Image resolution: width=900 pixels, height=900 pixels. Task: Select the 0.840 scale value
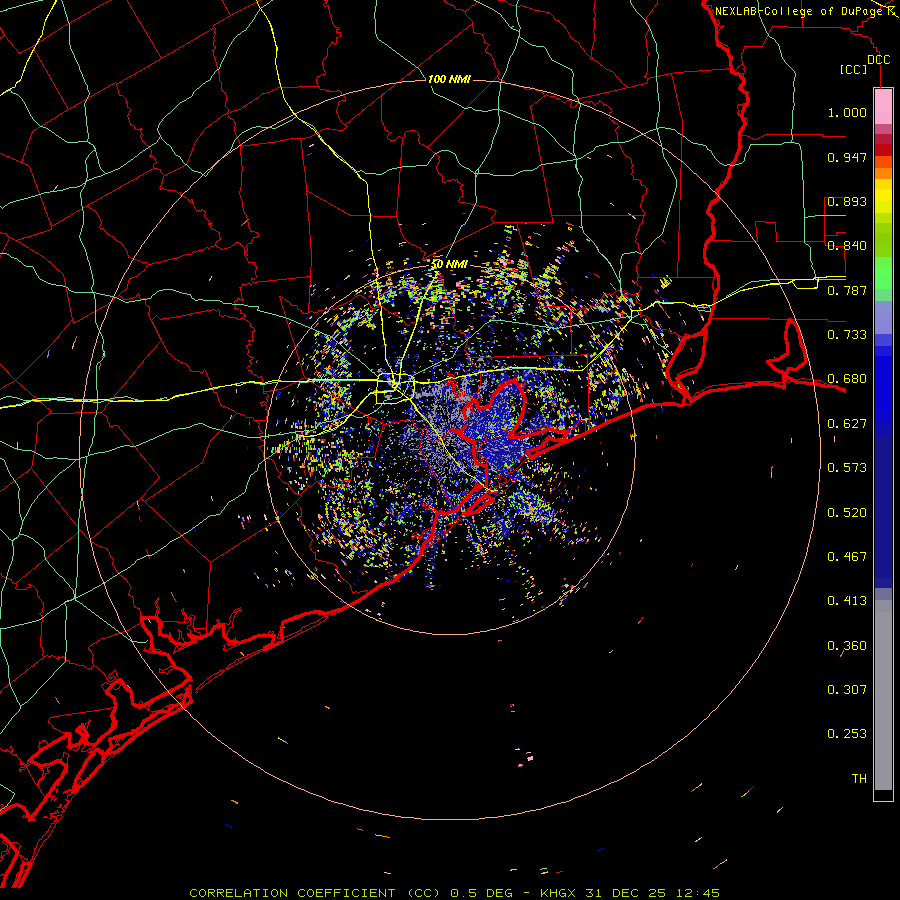tap(847, 246)
